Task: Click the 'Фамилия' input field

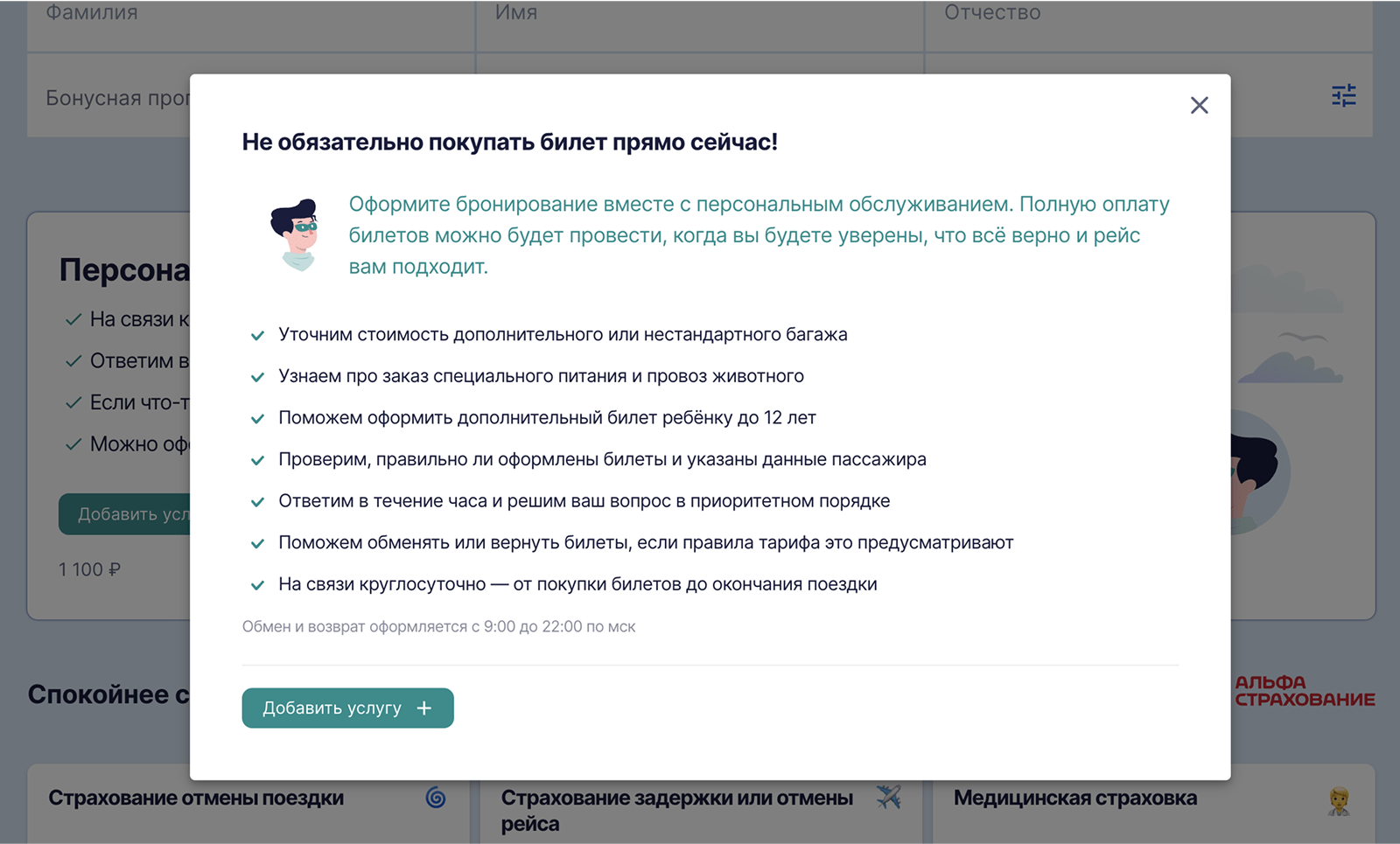Action: pos(250,24)
